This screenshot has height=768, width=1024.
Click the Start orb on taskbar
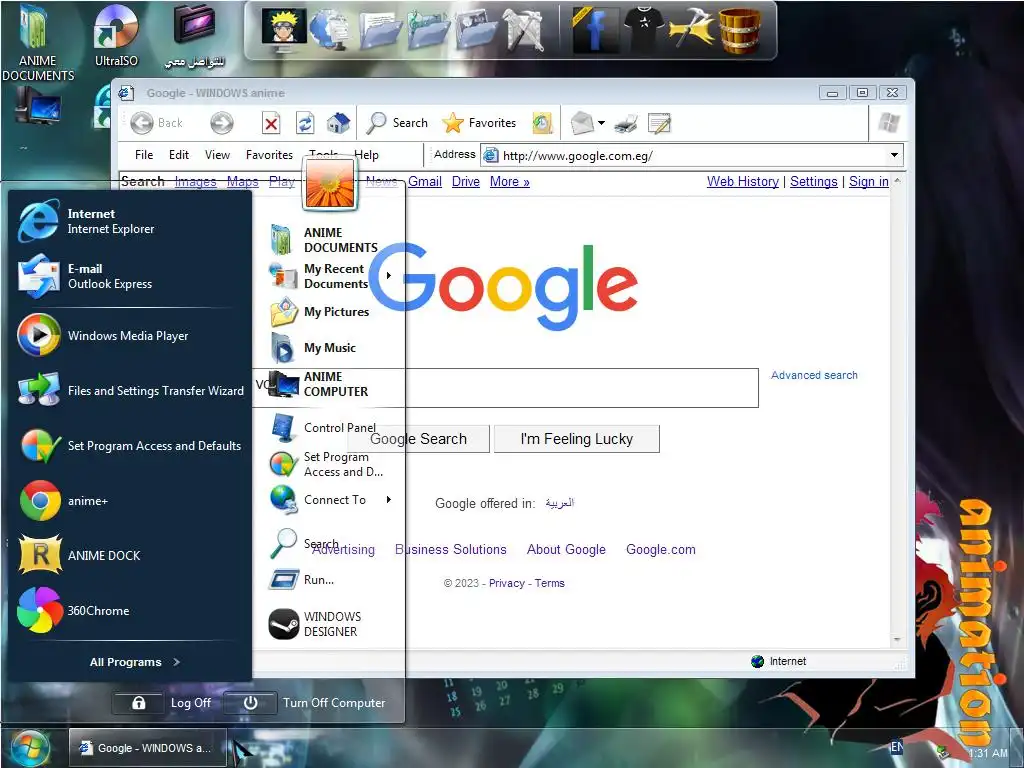[x=30, y=748]
